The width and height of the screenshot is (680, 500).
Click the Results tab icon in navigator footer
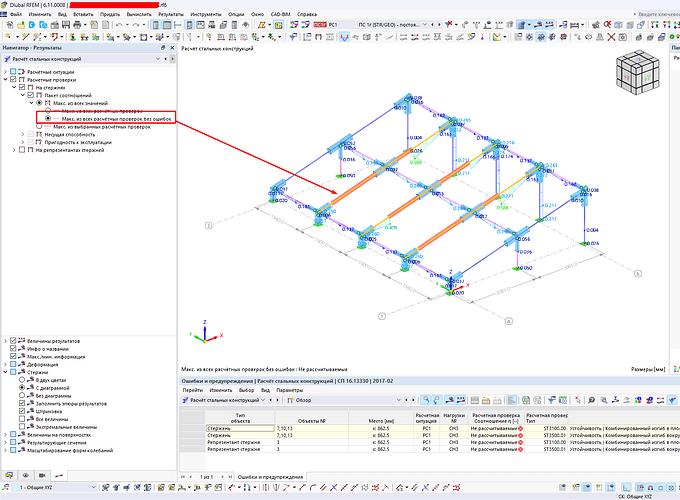pos(59,475)
